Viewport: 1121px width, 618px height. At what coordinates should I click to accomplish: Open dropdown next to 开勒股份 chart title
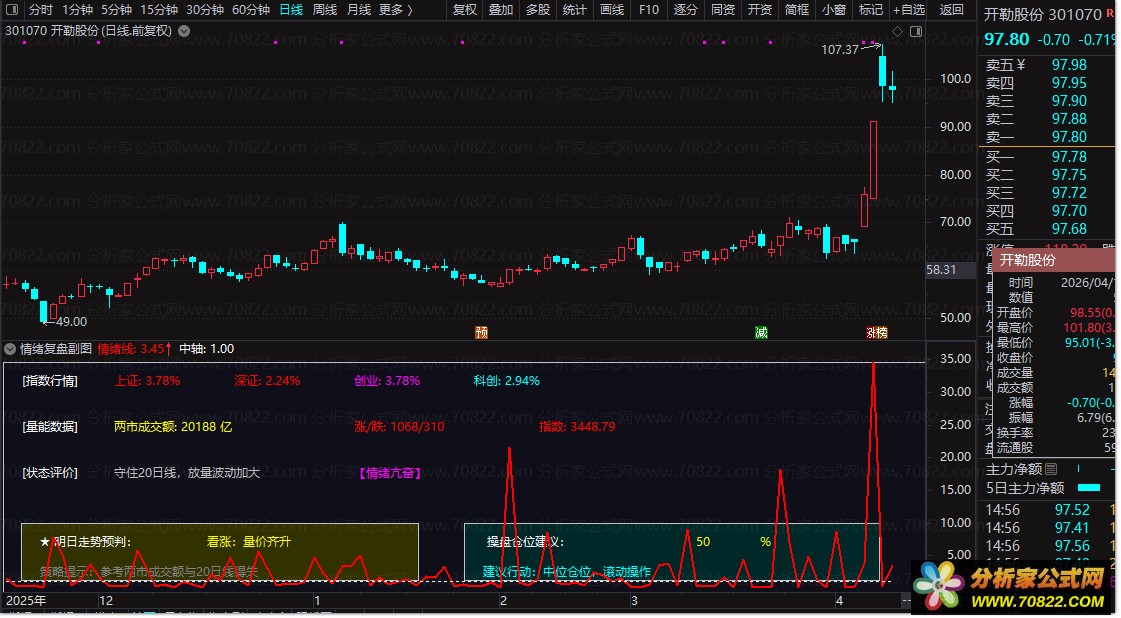183,31
